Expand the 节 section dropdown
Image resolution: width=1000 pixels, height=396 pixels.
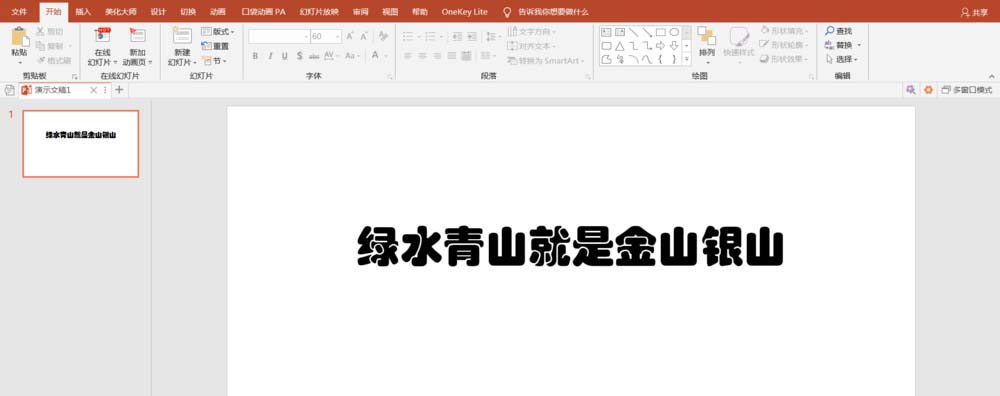point(214,61)
